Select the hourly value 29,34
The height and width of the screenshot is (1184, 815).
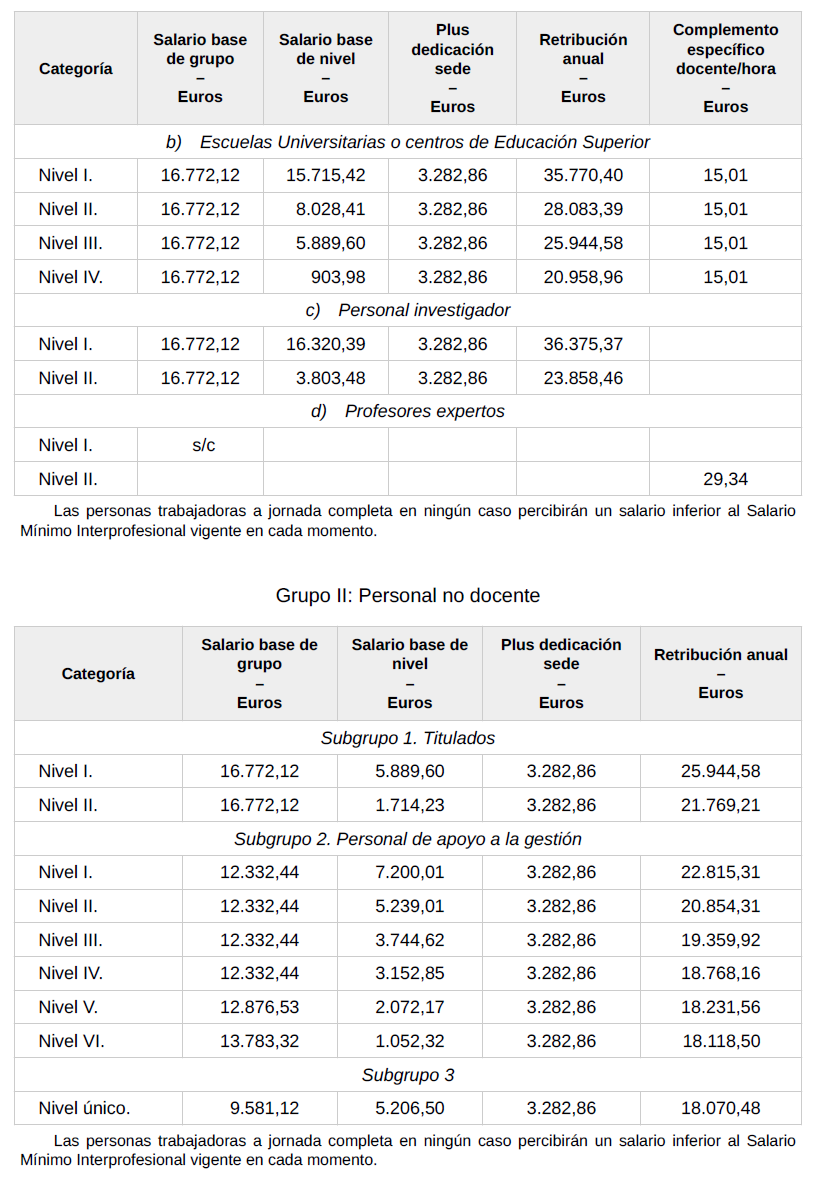point(725,480)
